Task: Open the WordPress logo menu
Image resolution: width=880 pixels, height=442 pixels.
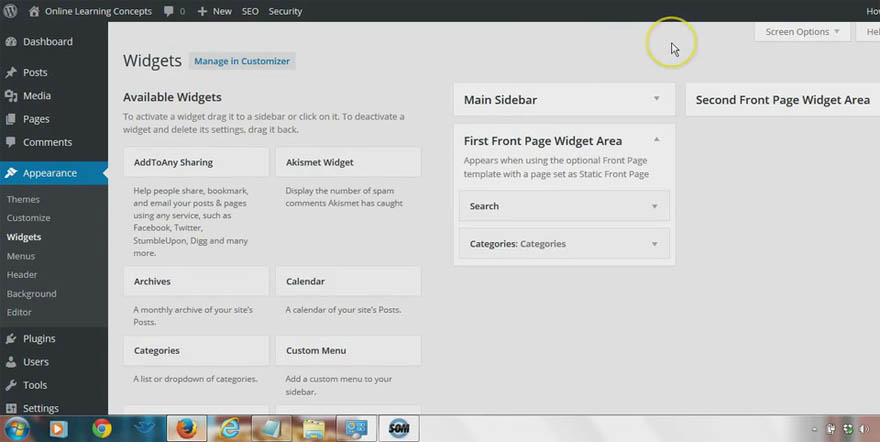Action: (x=10, y=11)
